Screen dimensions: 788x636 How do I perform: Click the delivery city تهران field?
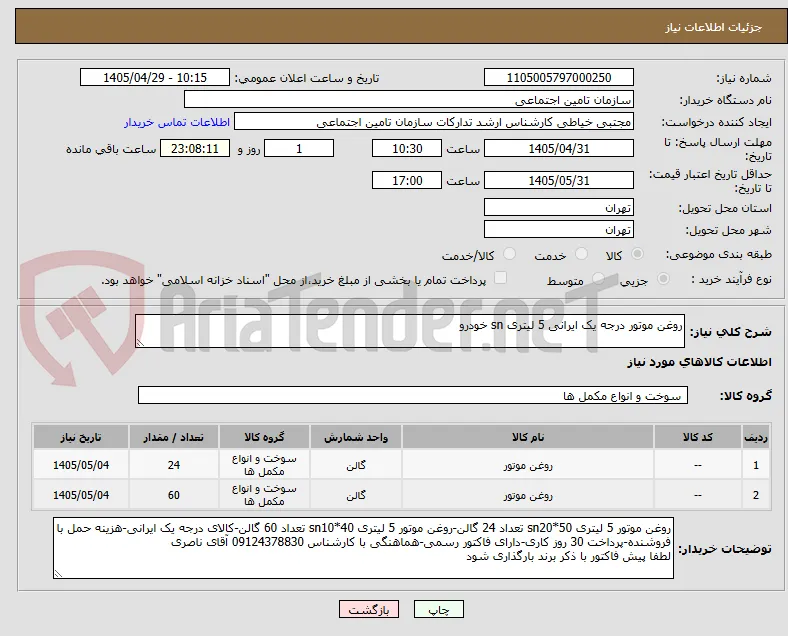pyautogui.click(x=559, y=230)
